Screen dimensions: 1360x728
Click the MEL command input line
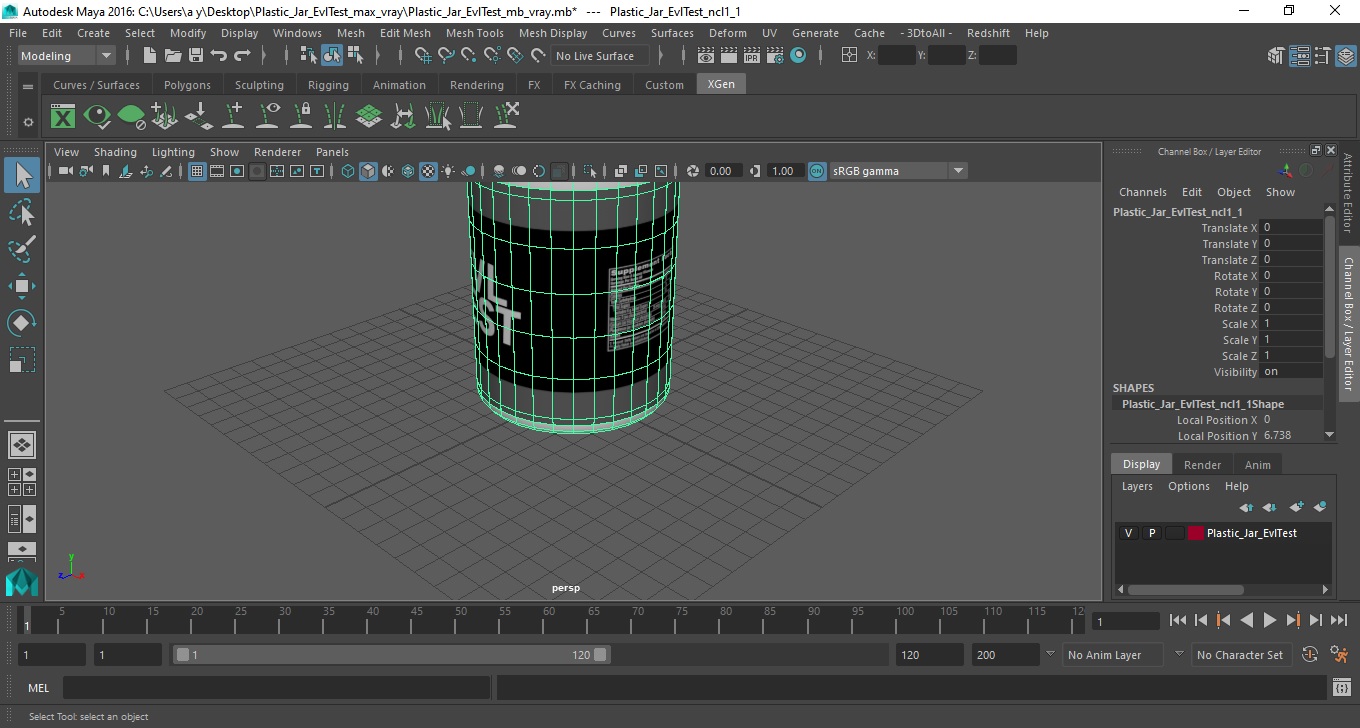[276, 688]
